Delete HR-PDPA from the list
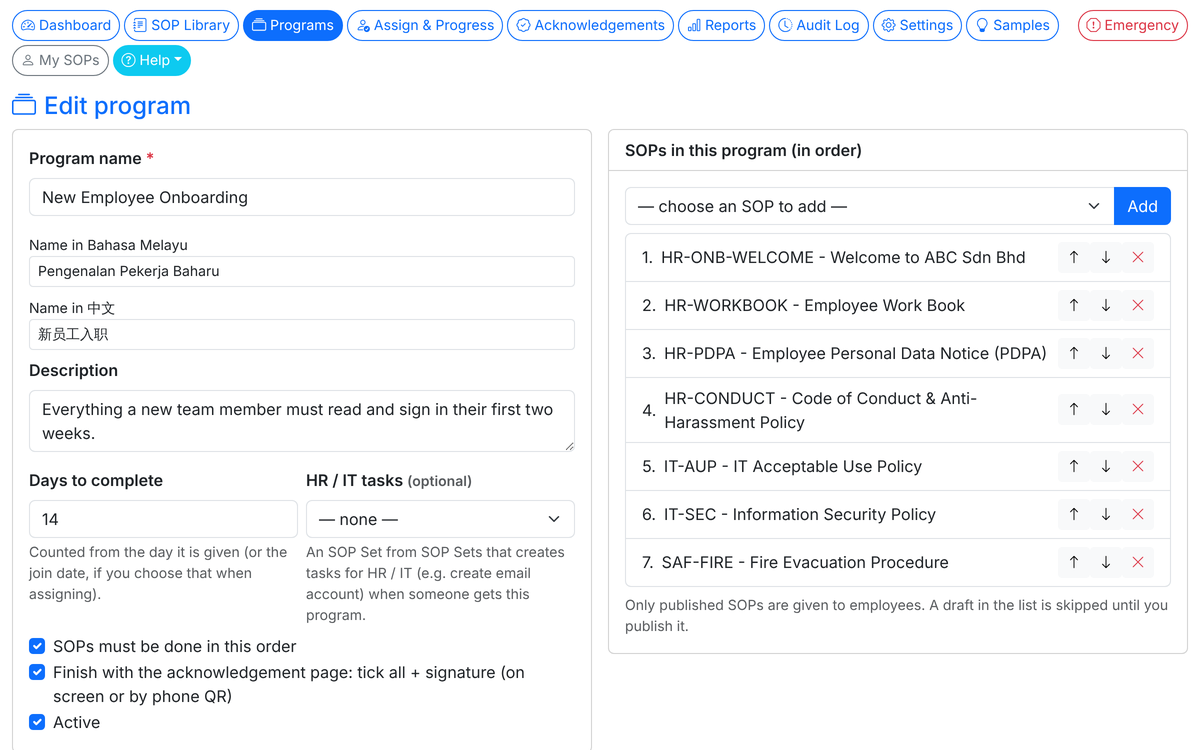The width and height of the screenshot is (1200, 750). click(1138, 354)
